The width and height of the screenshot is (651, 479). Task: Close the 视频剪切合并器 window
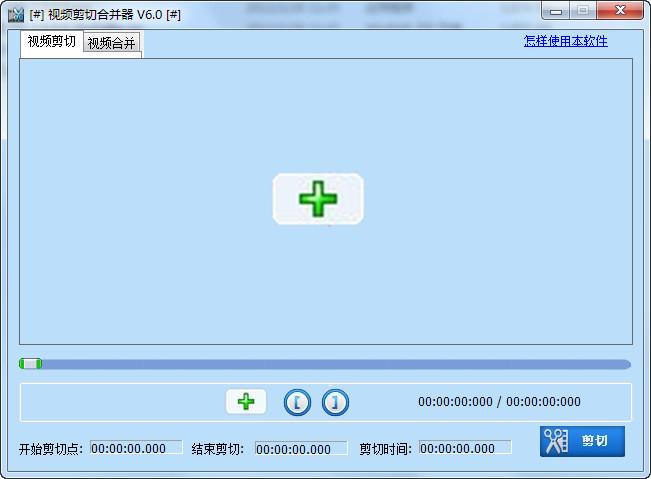[x=620, y=11]
